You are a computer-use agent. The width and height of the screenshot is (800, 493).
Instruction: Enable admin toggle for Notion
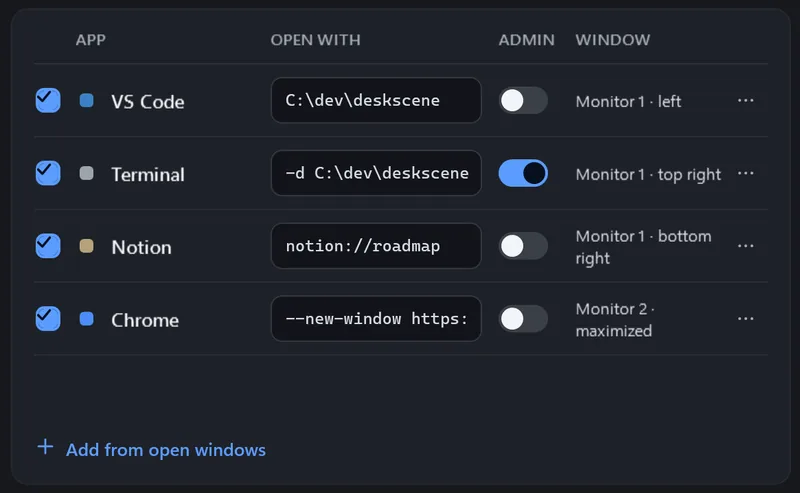tap(523, 246)
